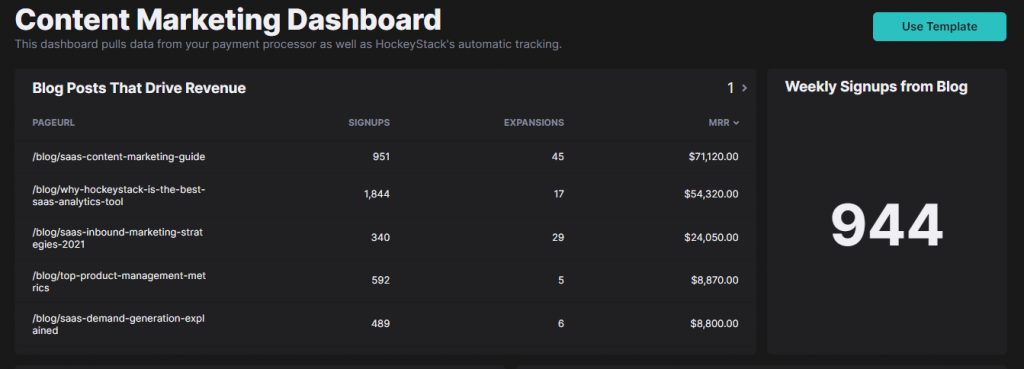Sort by MRR column dropdown arrow
Image resolution: width=1024 pixels, height=369 pixels.
[x=737, y=123]
